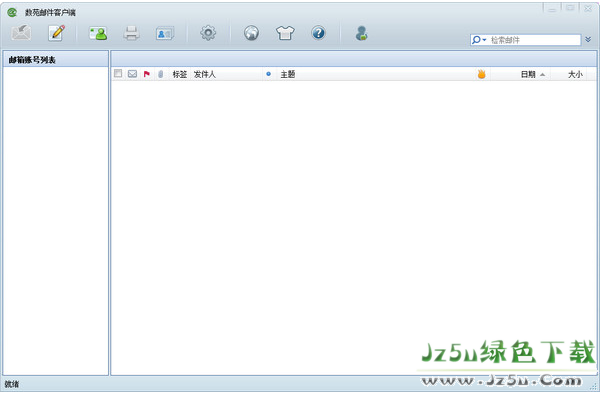Sort mails by 日期 column header
602x393 pixels.
528,74
